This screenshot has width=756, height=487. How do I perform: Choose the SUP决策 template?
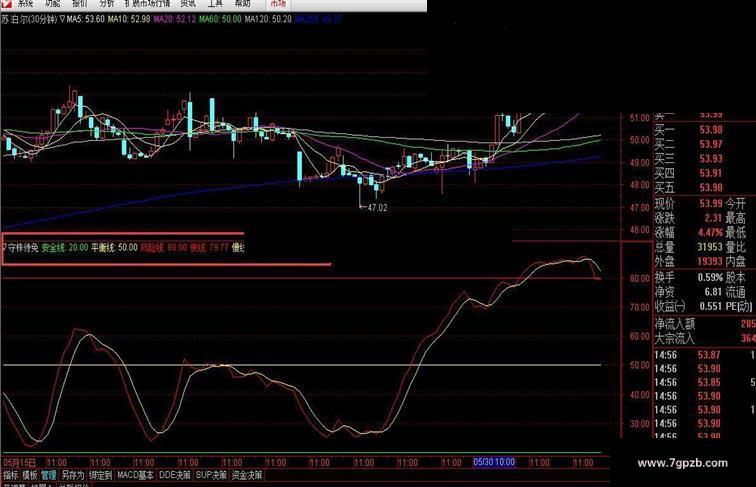pyautogui.click(x=211, y=475)
